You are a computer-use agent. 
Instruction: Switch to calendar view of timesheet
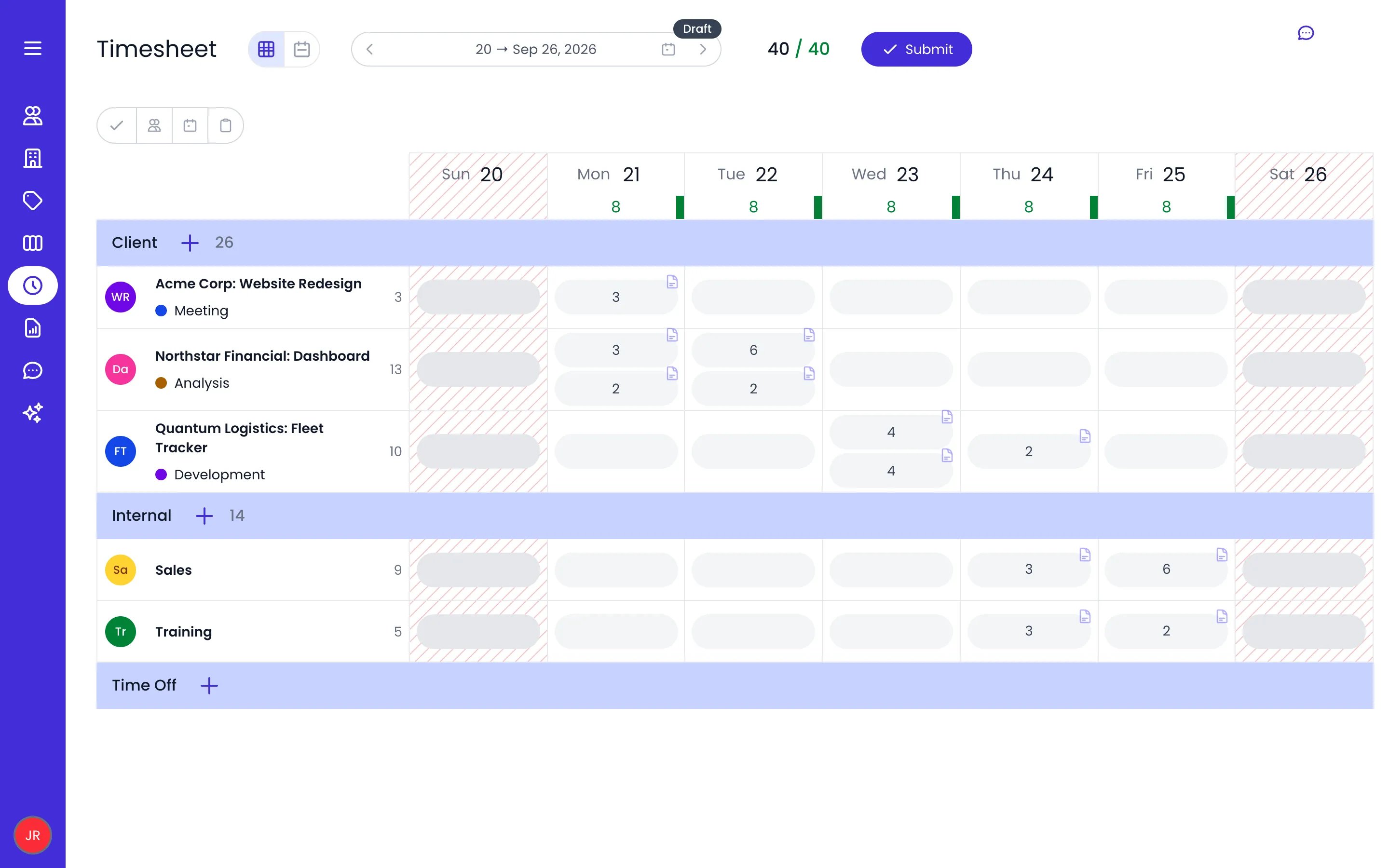302,49
